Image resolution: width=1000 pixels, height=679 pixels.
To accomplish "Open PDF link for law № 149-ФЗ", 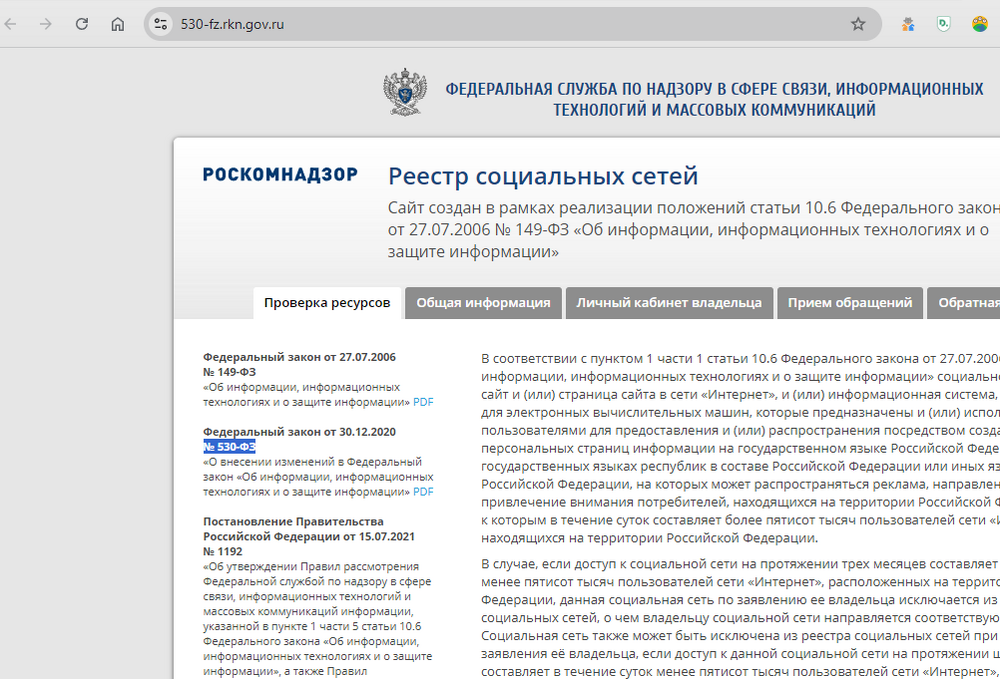I will point(423,402).
